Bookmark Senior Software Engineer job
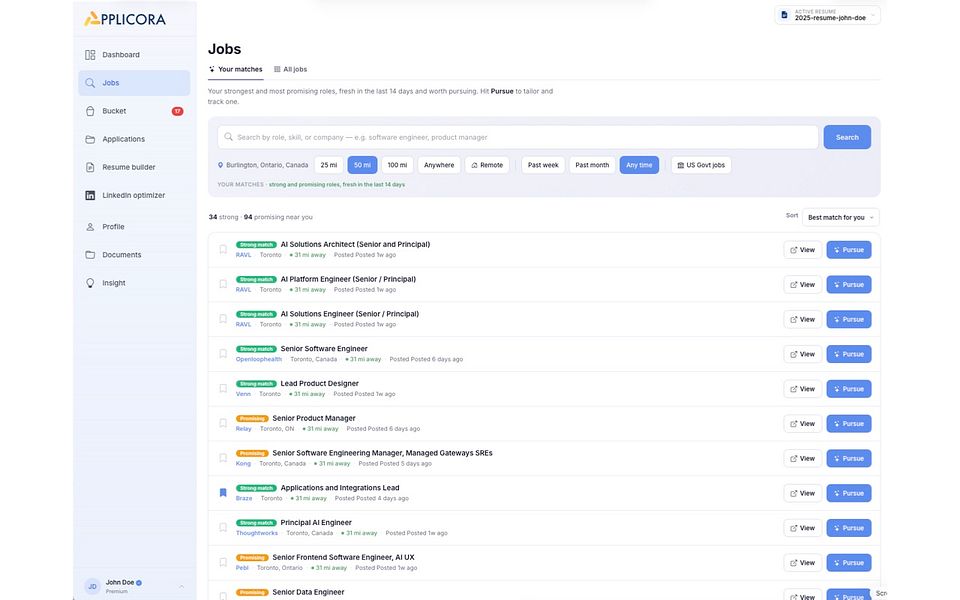Viewport: 960px width, 600px height. (x=223, y=354)
